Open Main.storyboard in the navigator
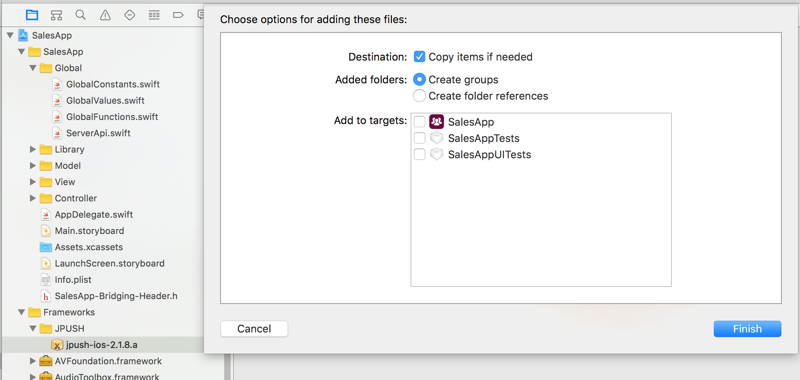Viewport: 800px width, 380px height. 89,231
